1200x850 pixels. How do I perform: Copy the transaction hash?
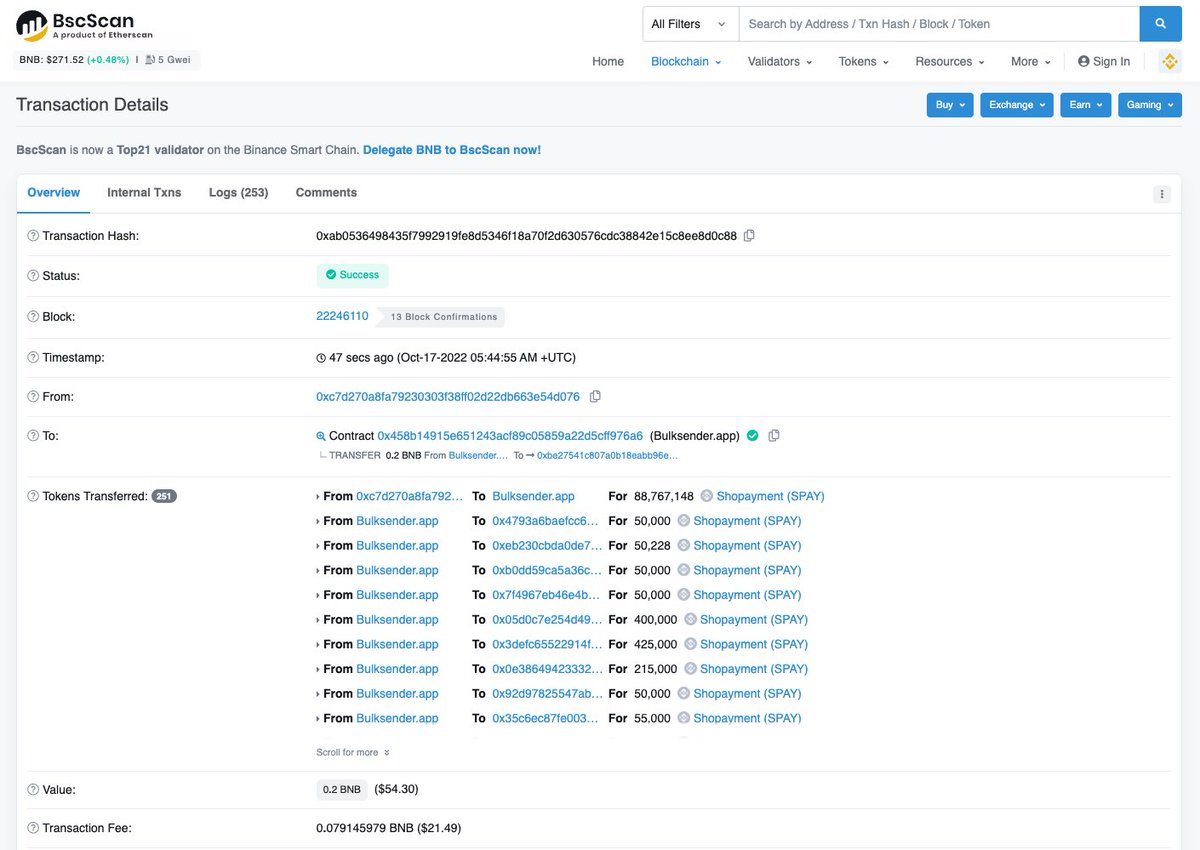click(749, 236)
